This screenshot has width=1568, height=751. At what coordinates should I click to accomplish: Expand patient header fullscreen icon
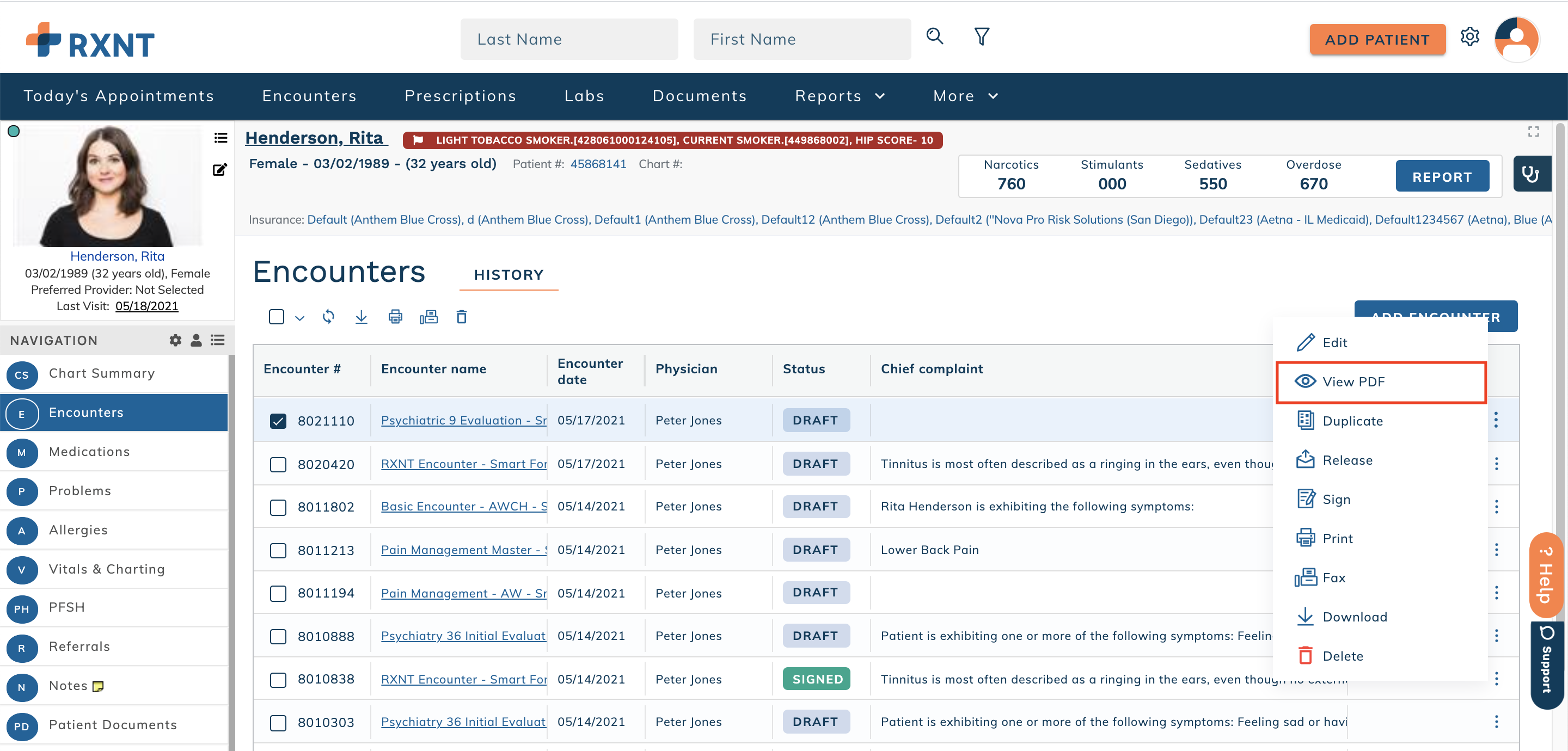tap(1533, 132)
